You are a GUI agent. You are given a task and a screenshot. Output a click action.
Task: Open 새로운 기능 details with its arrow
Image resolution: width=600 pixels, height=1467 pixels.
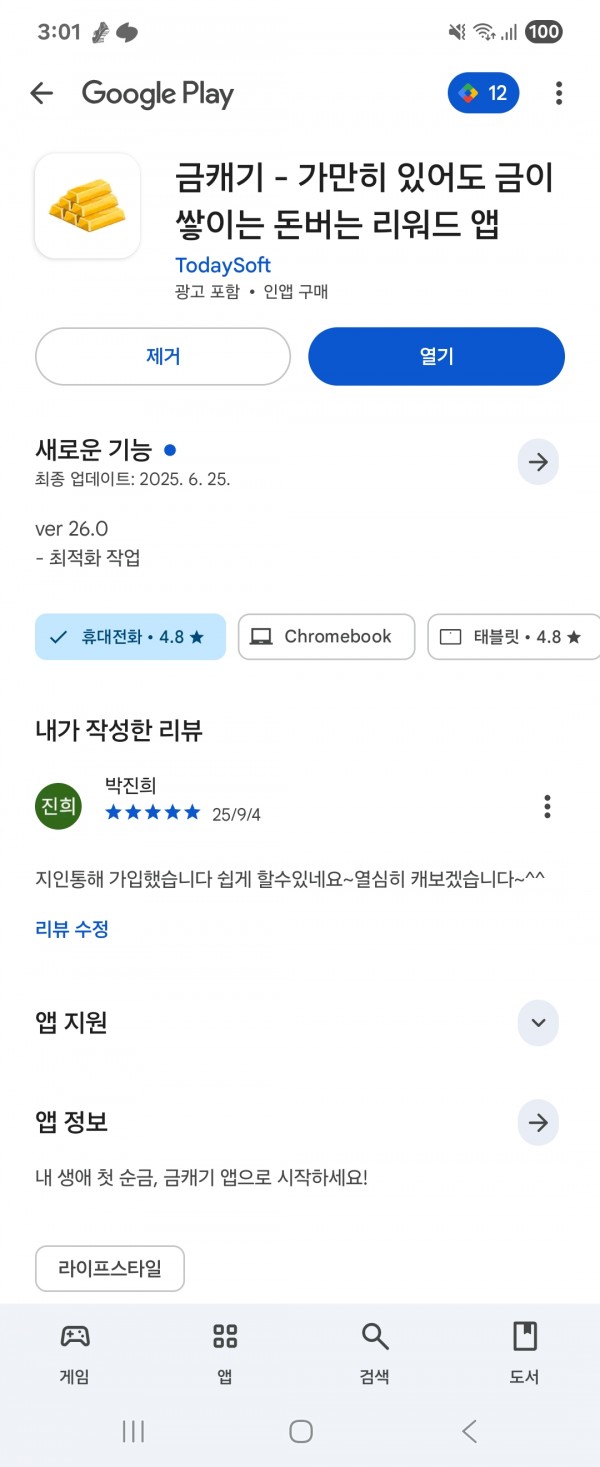click(x=538, y=462)
